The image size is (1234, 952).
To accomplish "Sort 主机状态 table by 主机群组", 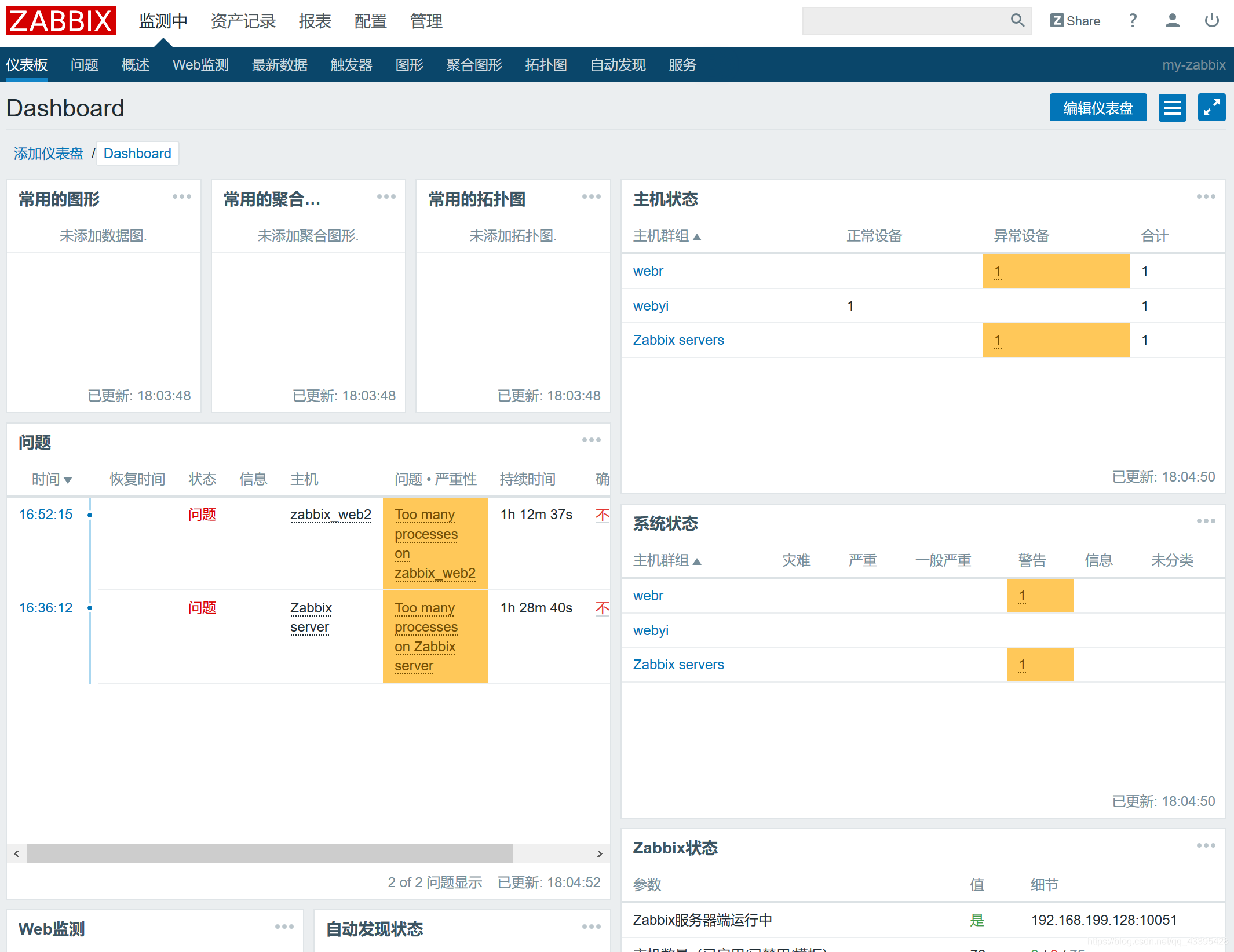I will (667, 236).
